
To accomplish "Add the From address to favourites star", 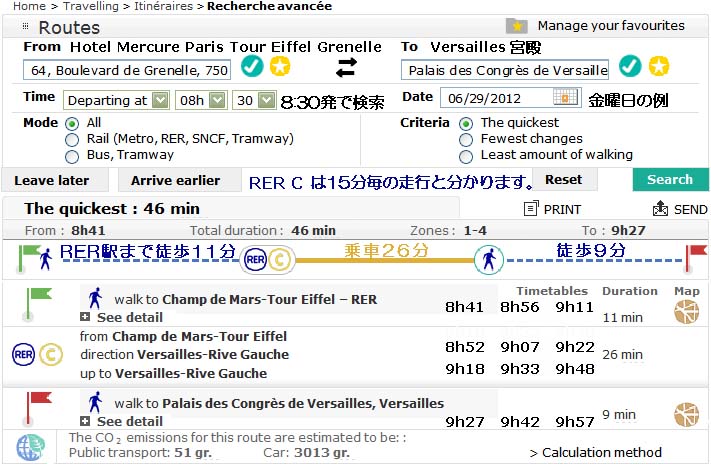I will pyautogui.click(x=280, y=66).
